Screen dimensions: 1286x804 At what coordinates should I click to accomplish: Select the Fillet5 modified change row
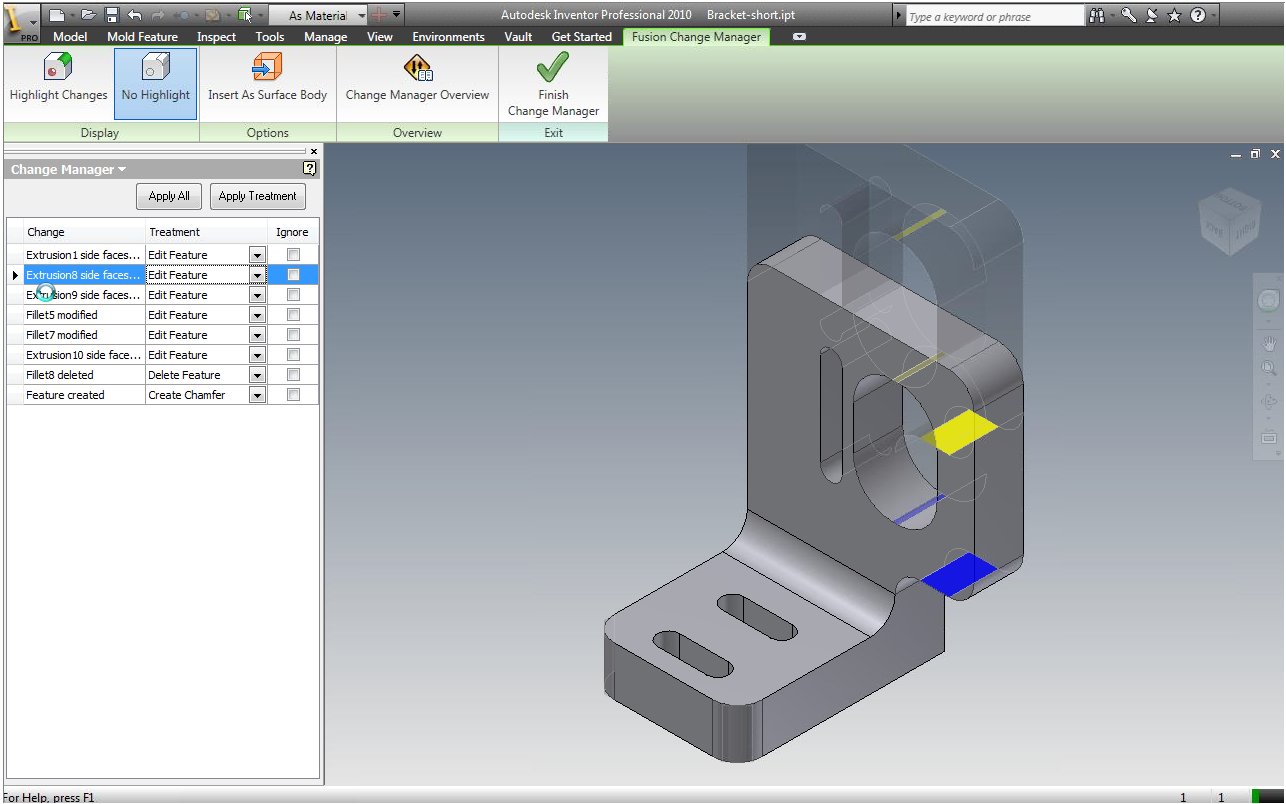pos(84,315)
